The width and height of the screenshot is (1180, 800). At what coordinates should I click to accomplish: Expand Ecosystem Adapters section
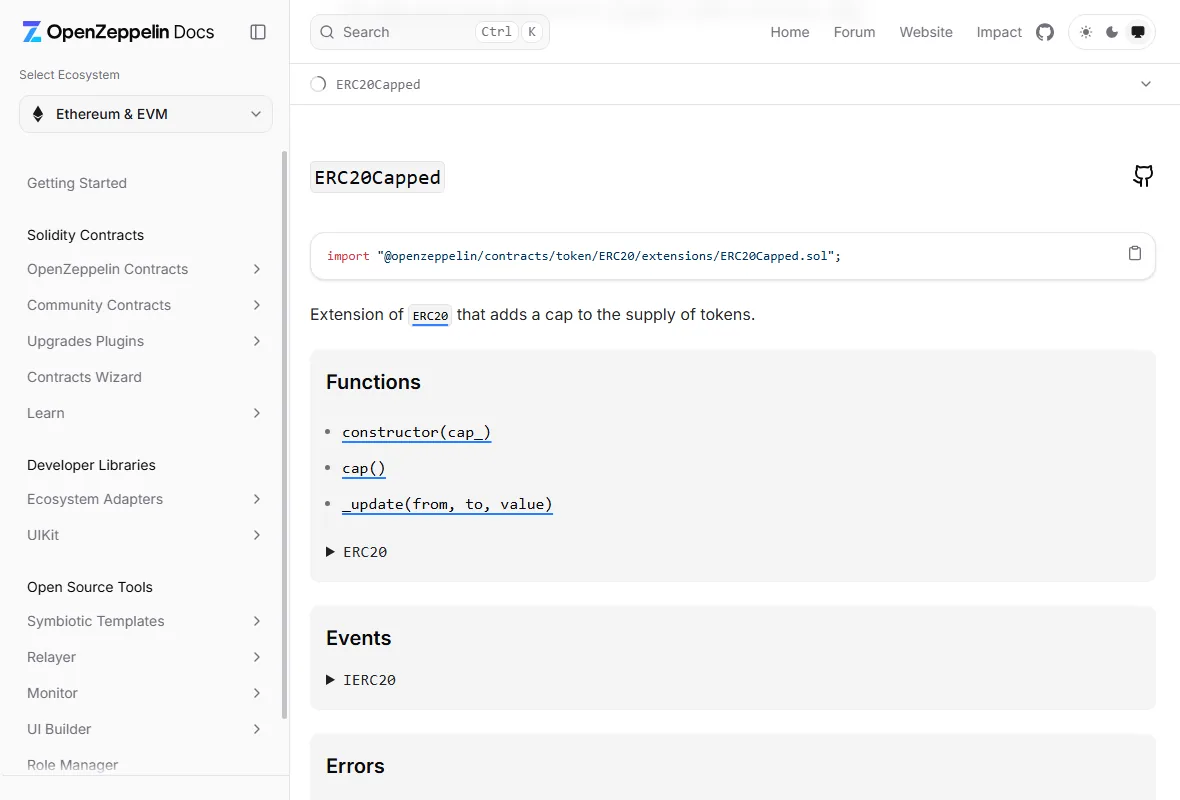pos(257,500)
